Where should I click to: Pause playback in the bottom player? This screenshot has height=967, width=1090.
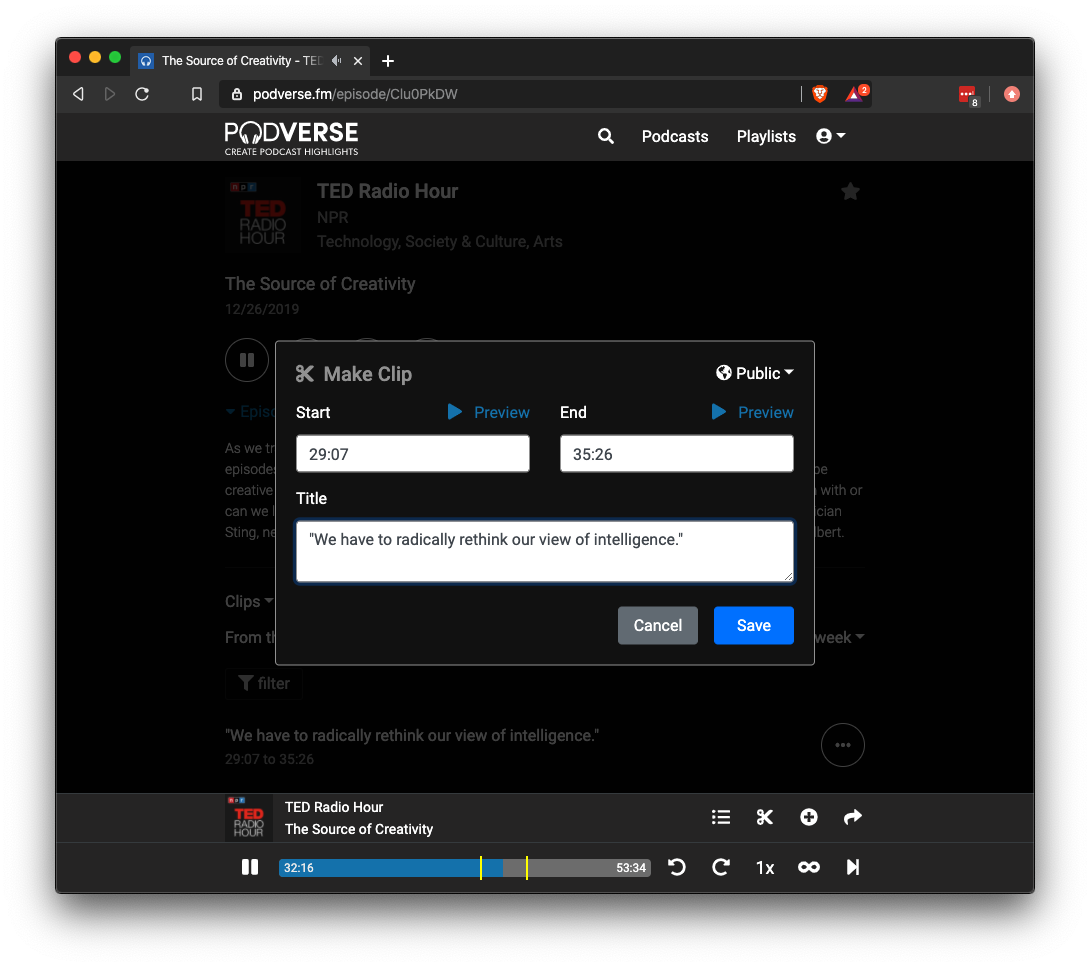250,867
